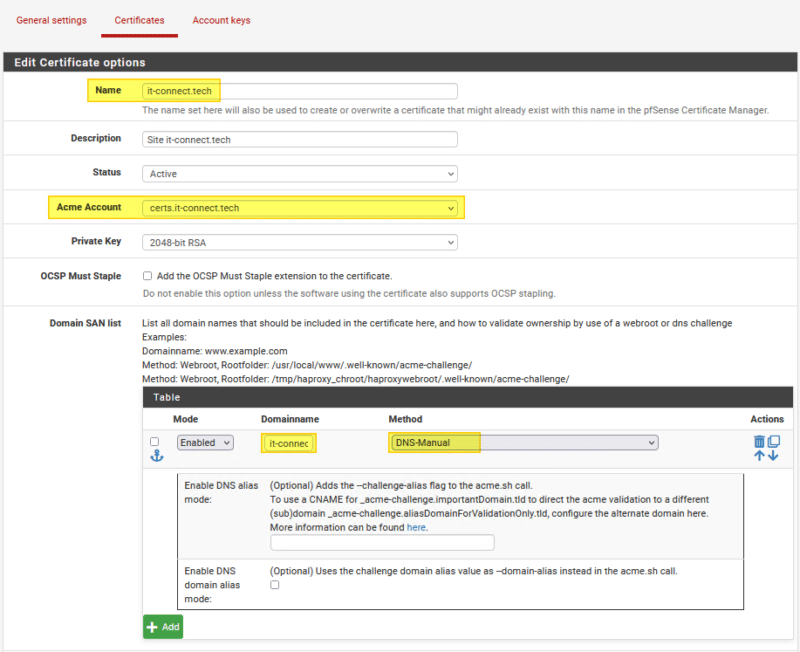Focus the DNS alias mode text field

tap(382, 543)
